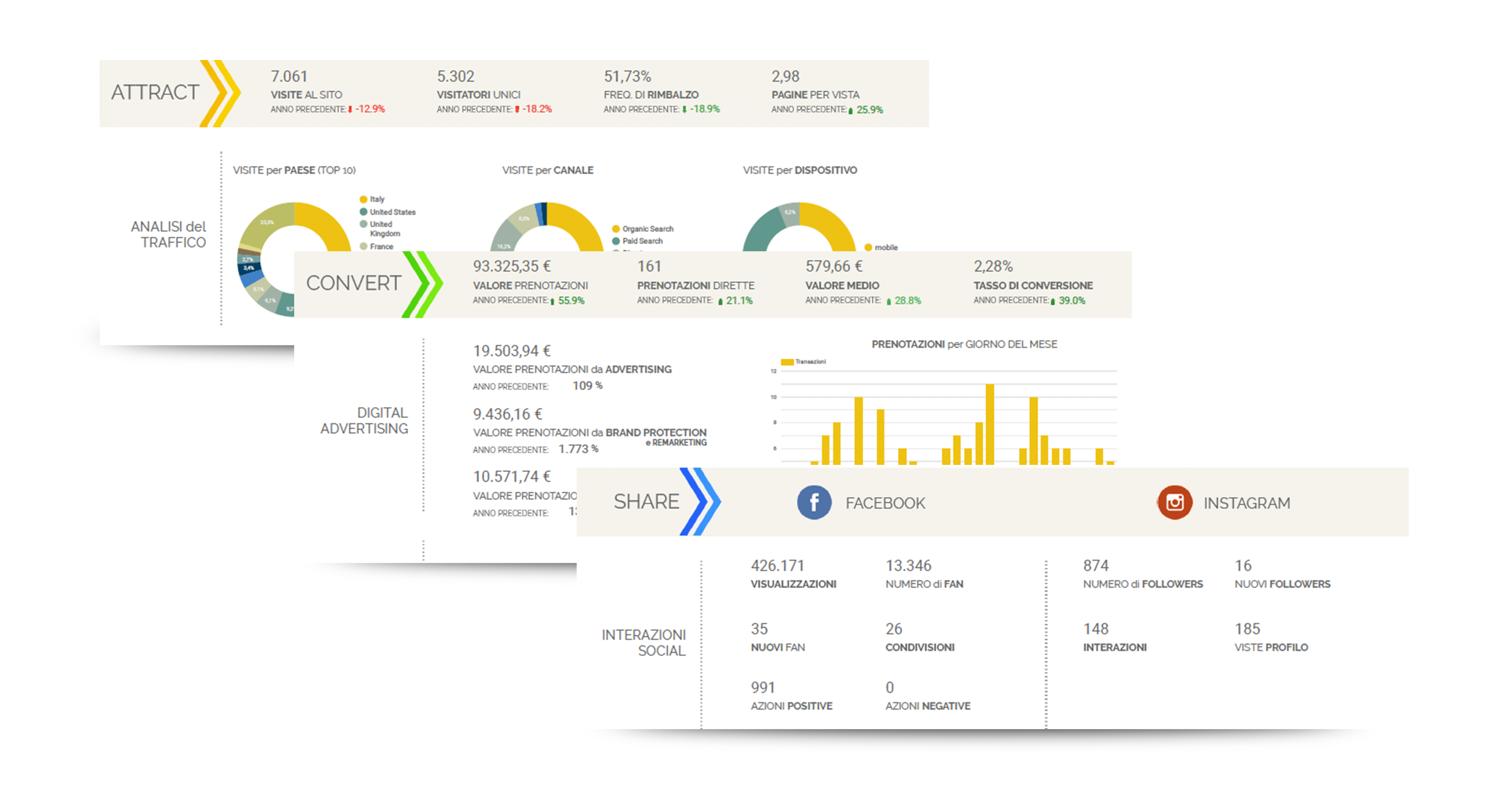The height and width of the screenshot is (812, 1508).
Task: Click the 109 % previous year value
Action: point(587,386)
